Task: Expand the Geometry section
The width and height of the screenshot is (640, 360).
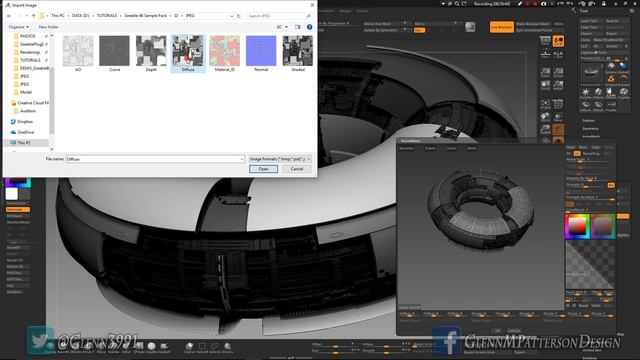Action: coord(590,129)
